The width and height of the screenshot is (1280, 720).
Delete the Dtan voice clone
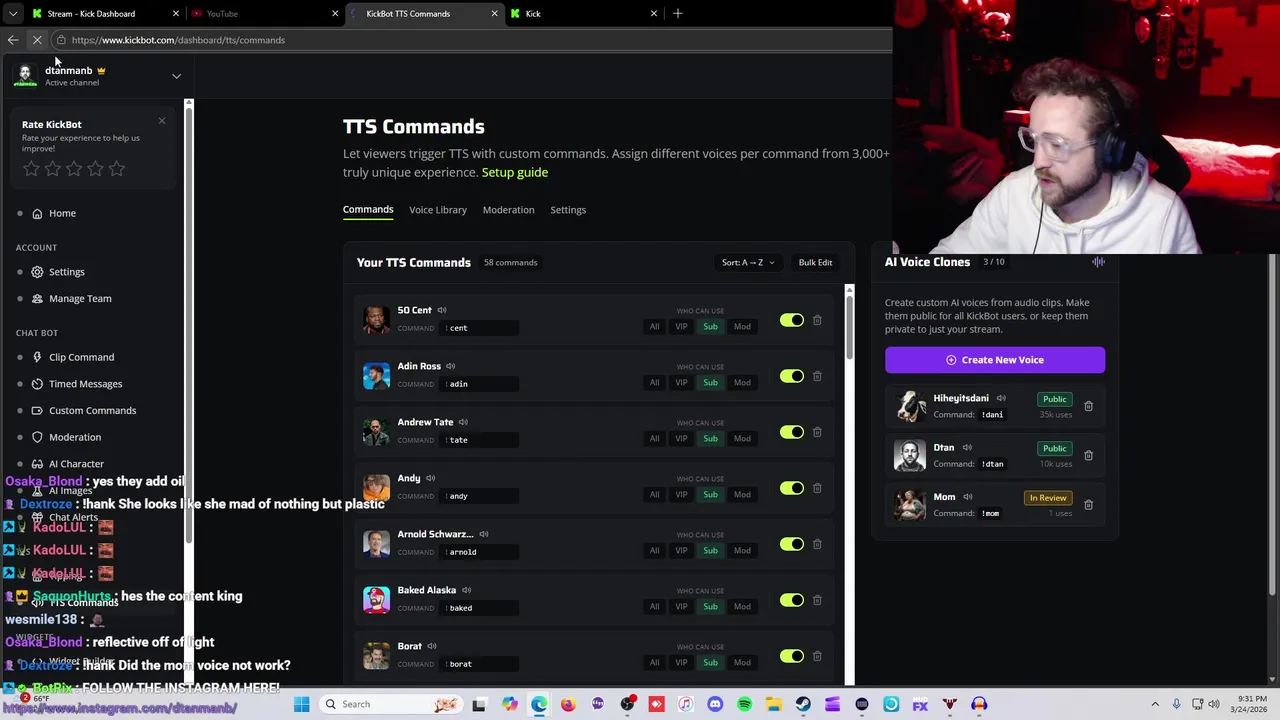[x=1088, y=455]
